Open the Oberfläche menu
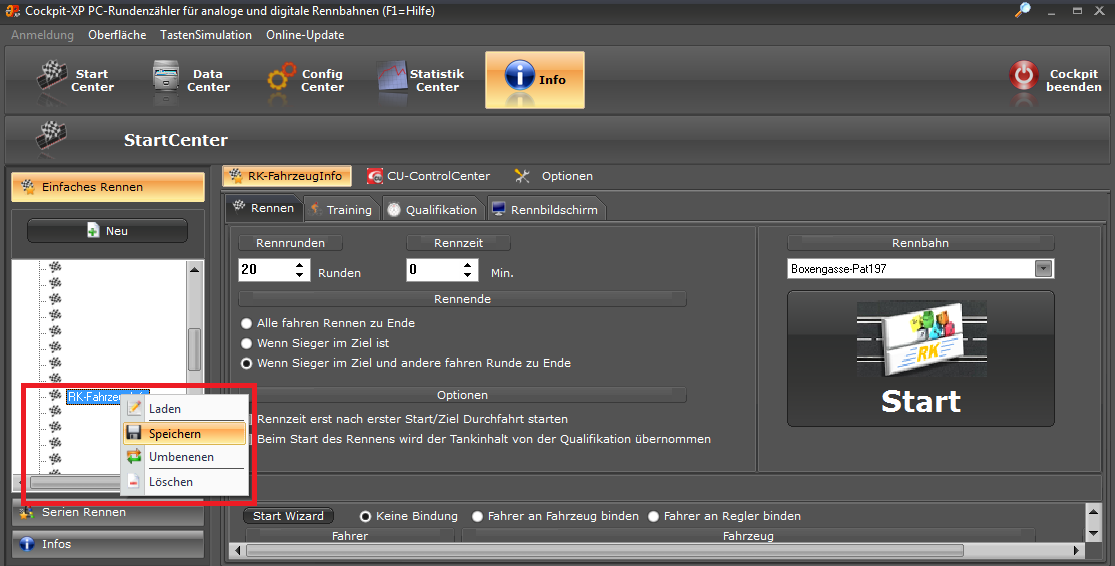The image size is (1115, 566). (x=117, y=35)
